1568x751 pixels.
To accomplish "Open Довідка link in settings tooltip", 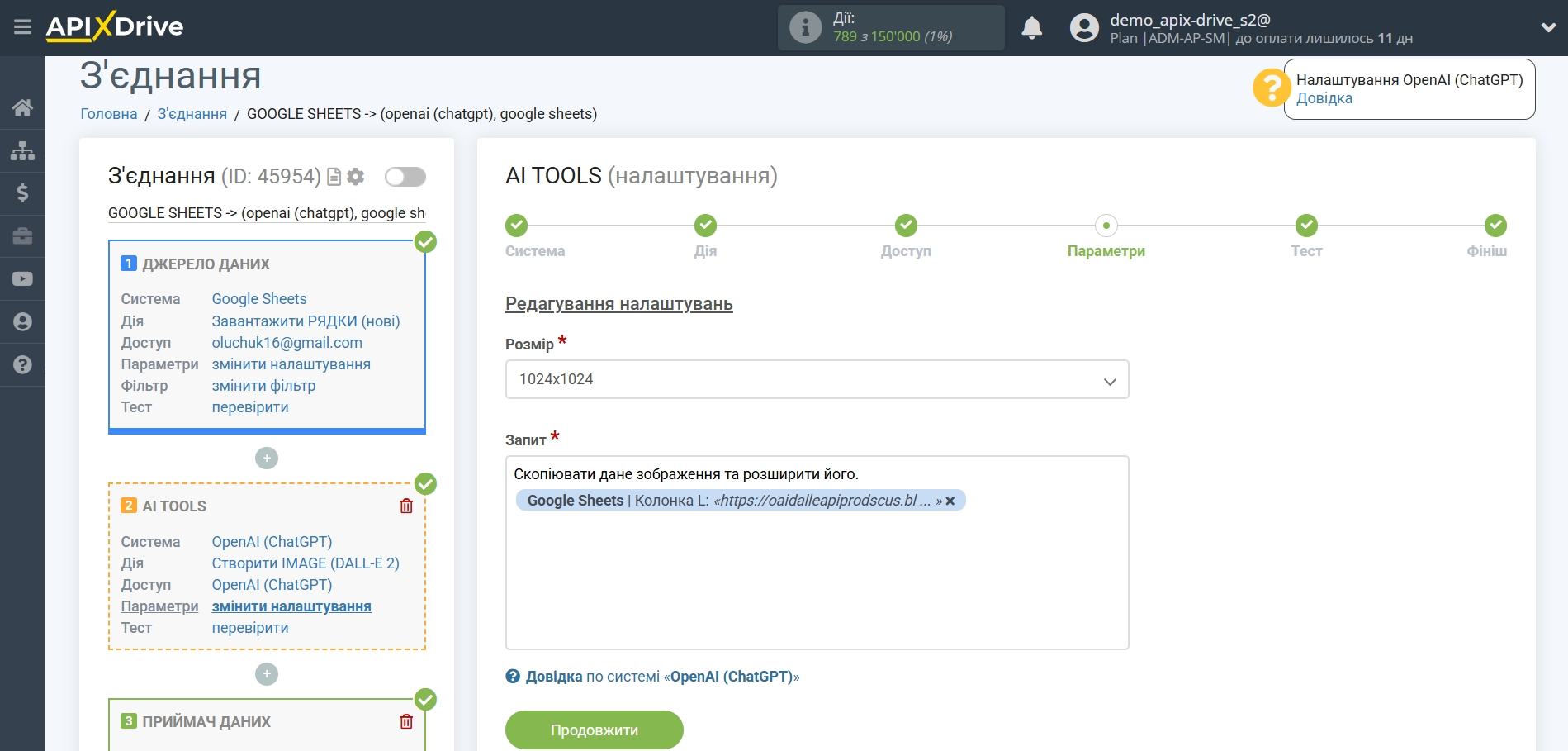I will pos(1324,98).
